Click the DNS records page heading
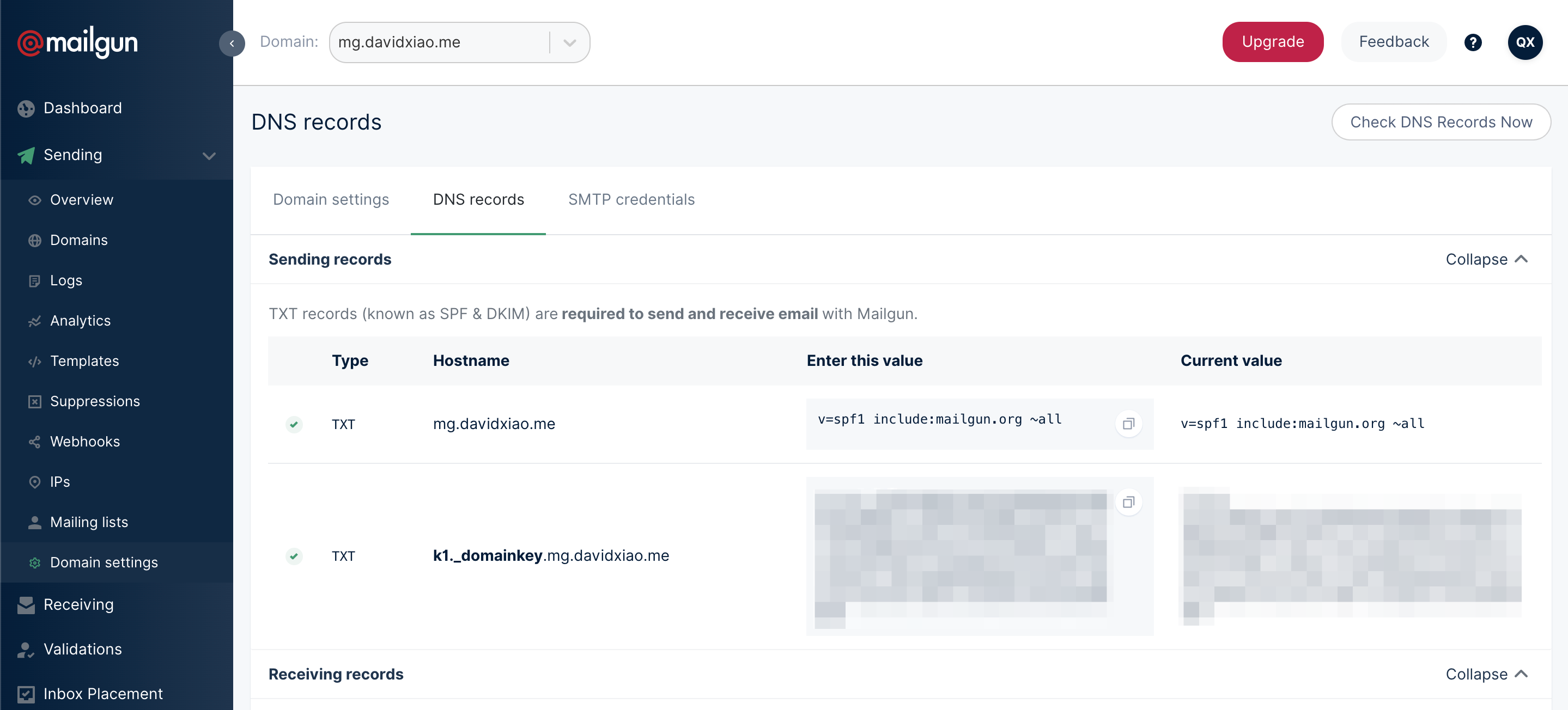The height and width of the screenshot is (710, 1568). 317,123
